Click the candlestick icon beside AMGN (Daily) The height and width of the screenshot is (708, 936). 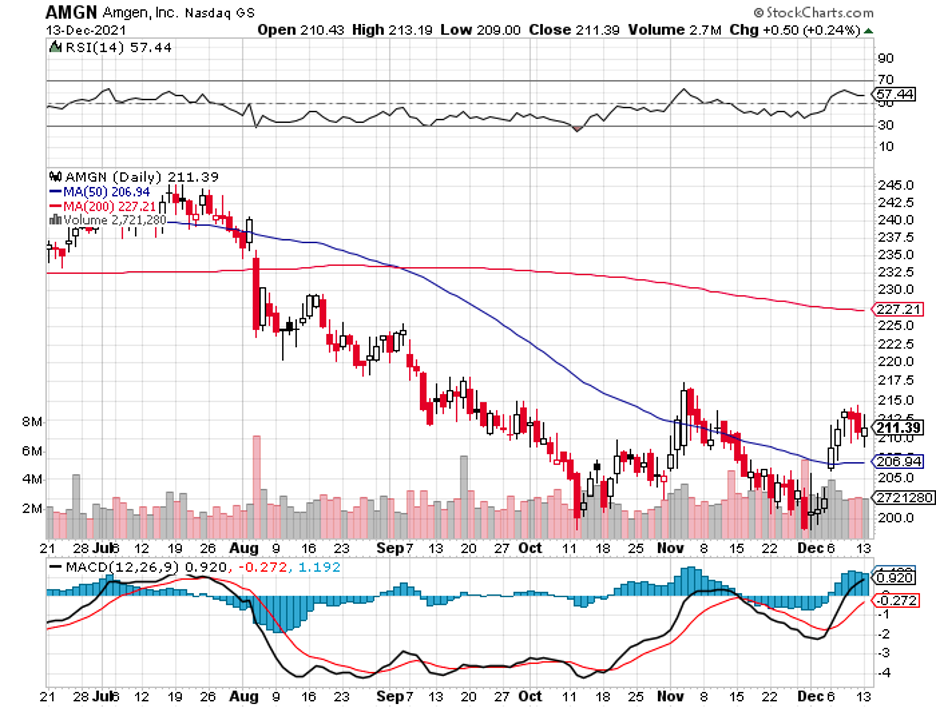[x=54, y=176]
